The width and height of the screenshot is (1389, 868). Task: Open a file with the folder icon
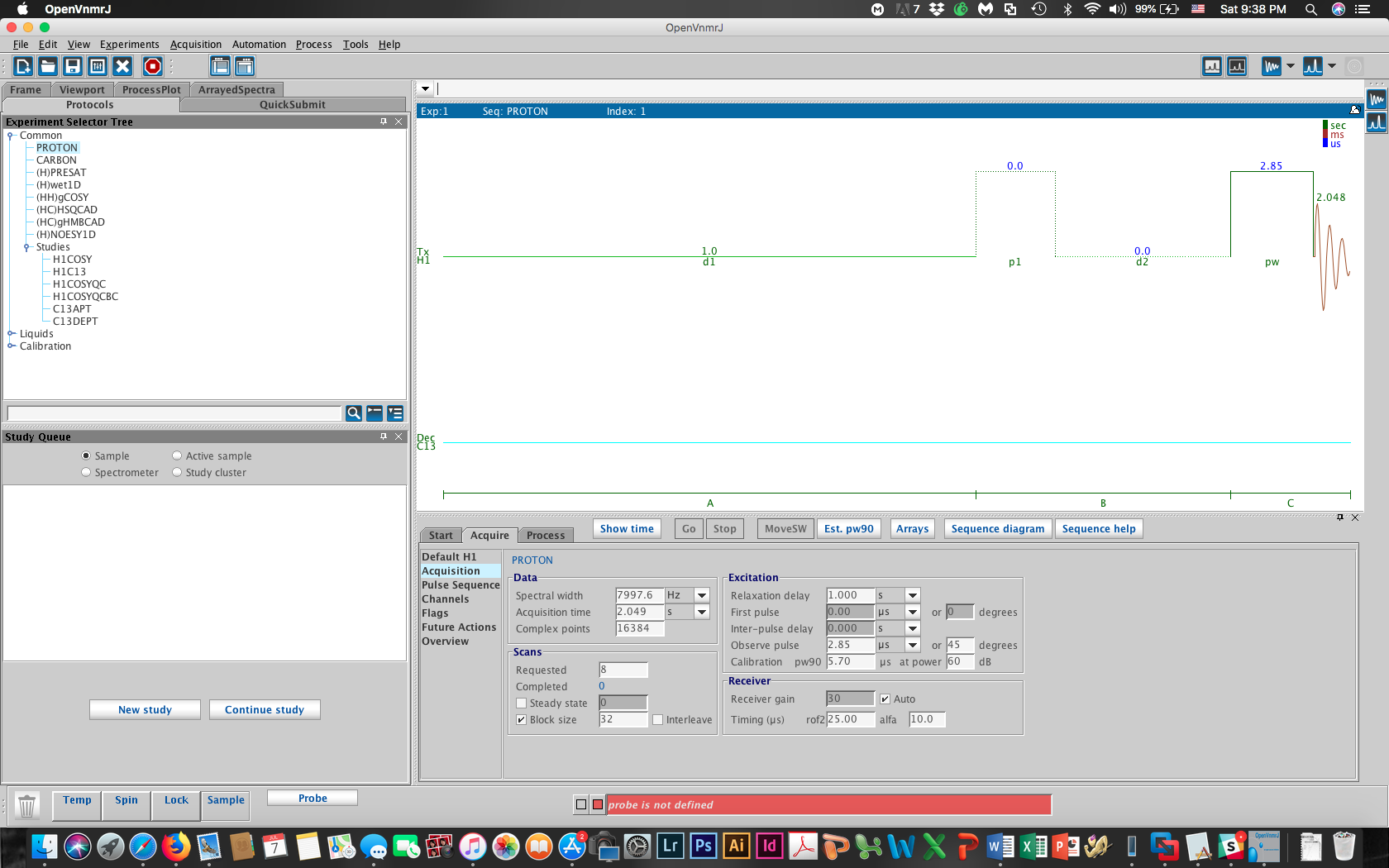(48, 66)
